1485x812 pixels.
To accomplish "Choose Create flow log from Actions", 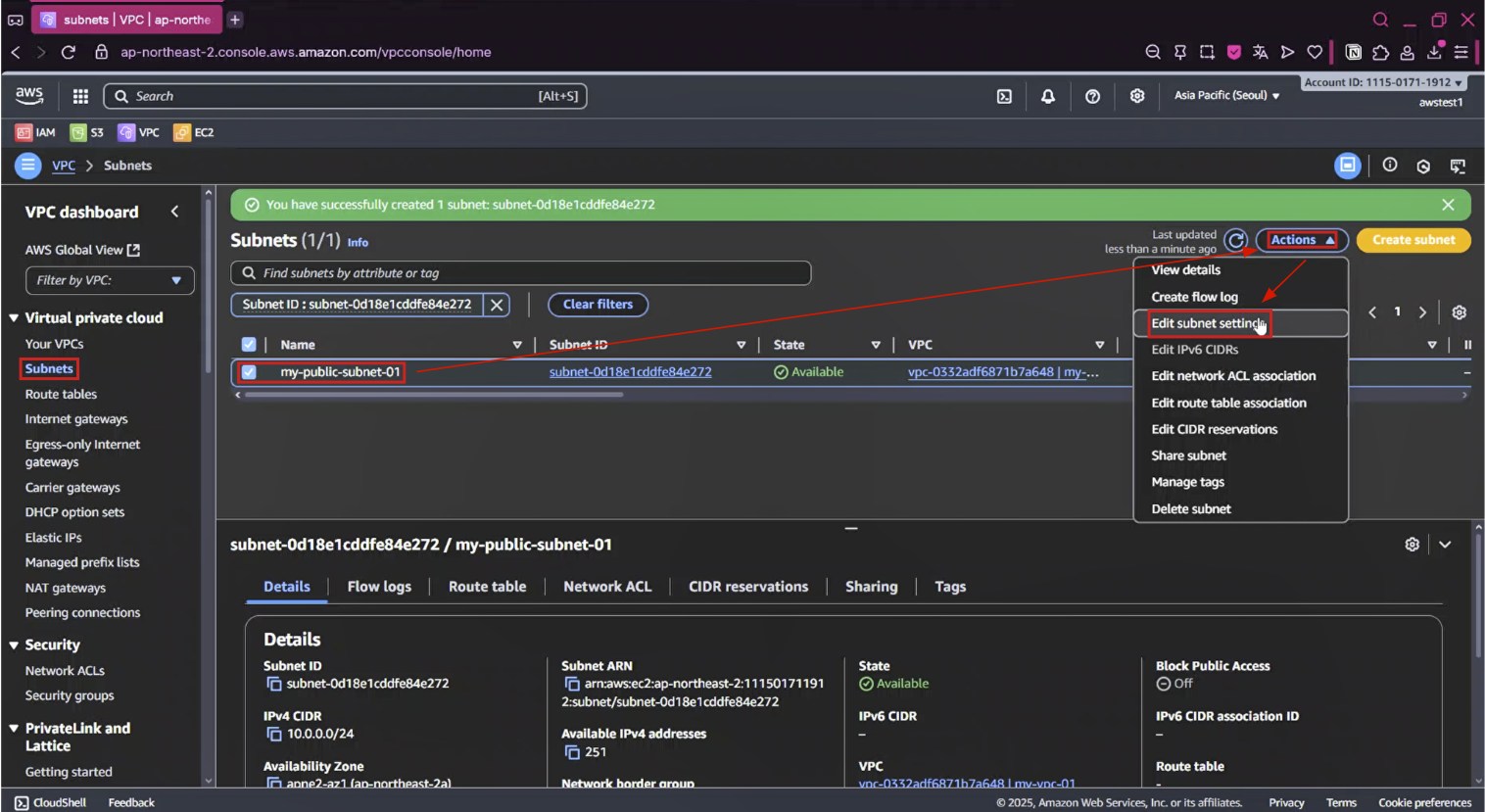I will click(x=1194, y=297).
